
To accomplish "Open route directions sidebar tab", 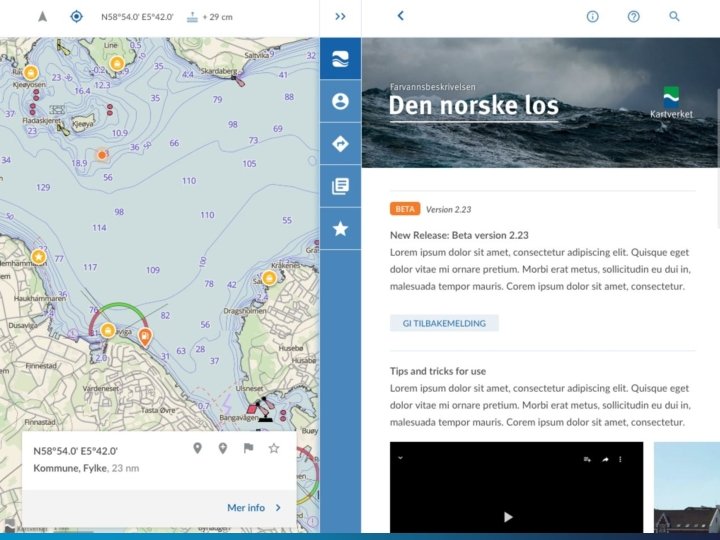I will pyautogui.click(x=340, y=144).
